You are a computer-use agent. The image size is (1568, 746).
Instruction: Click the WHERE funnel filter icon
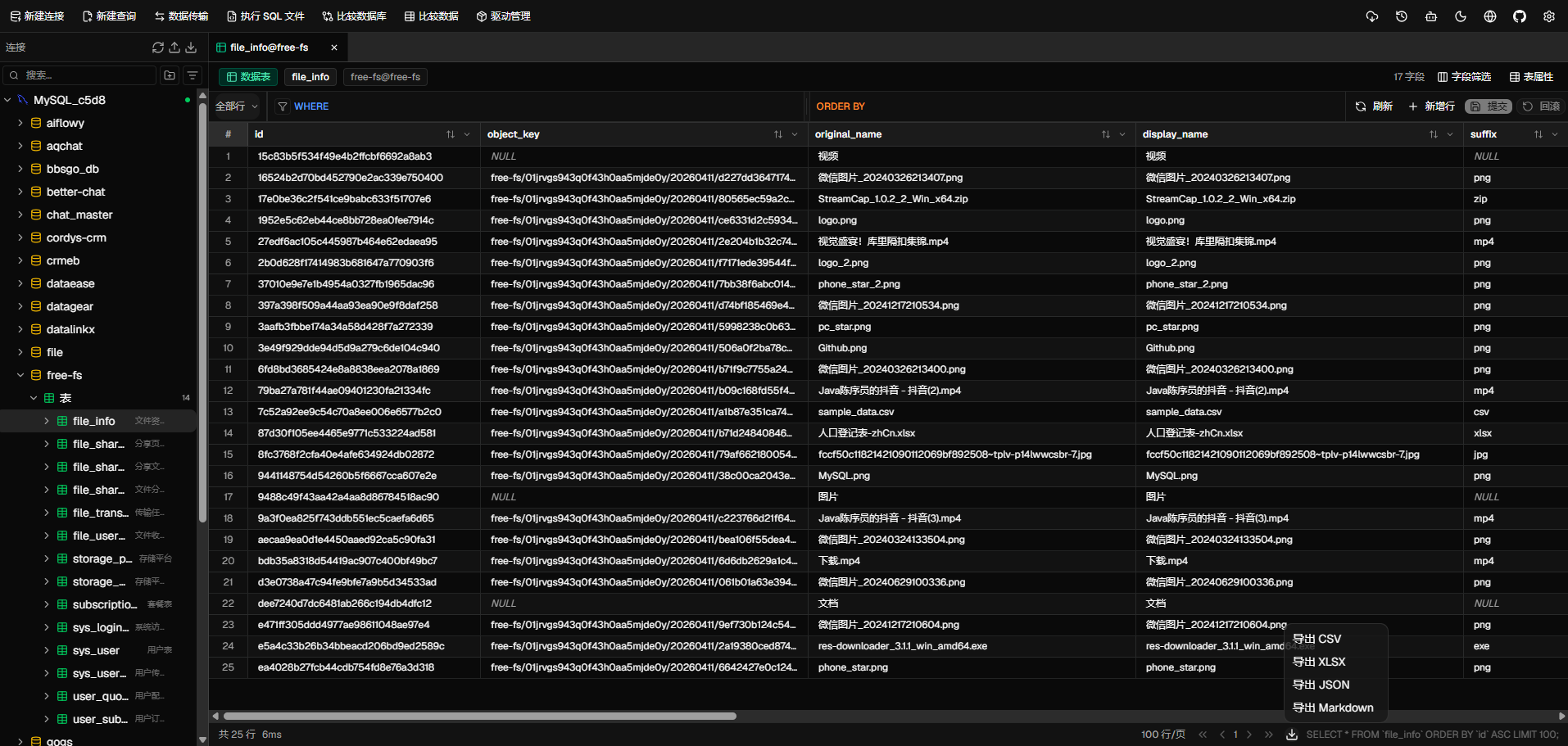point(283,106)
